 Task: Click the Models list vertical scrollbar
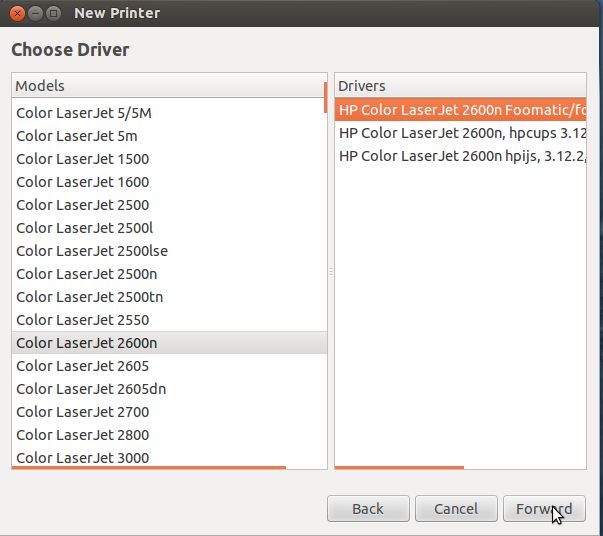point(326,97)
